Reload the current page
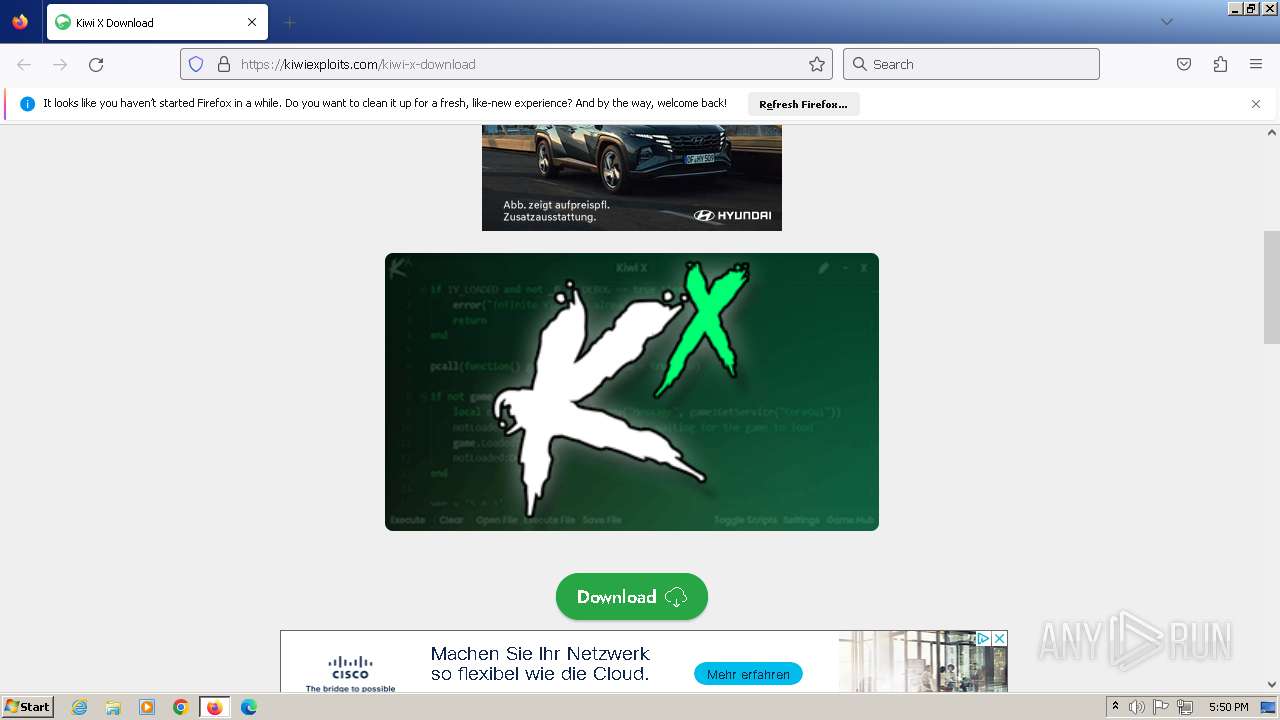1280x720 pixels. [x=96, y=64]
